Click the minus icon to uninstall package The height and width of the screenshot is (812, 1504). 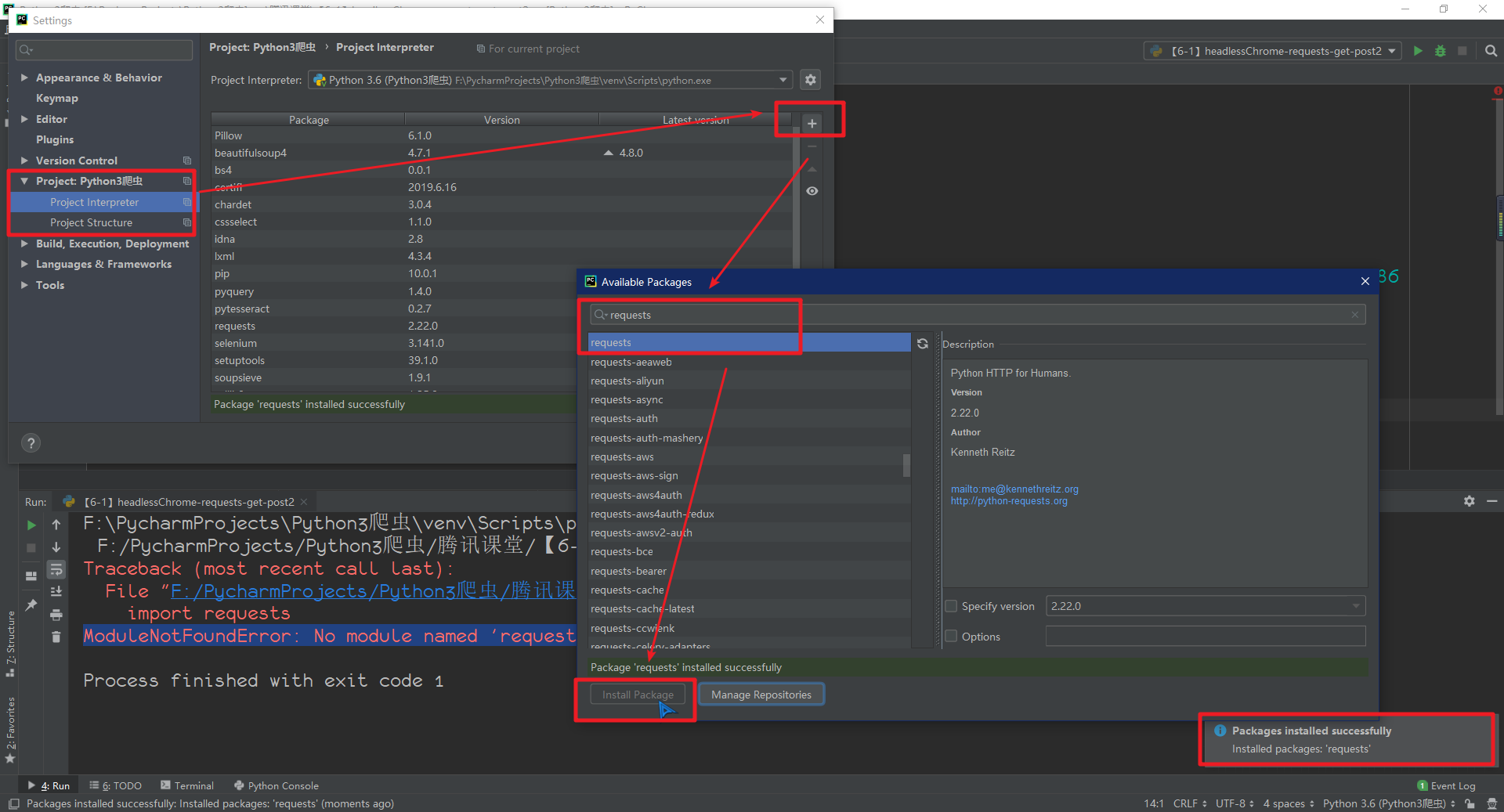[812, 146]
